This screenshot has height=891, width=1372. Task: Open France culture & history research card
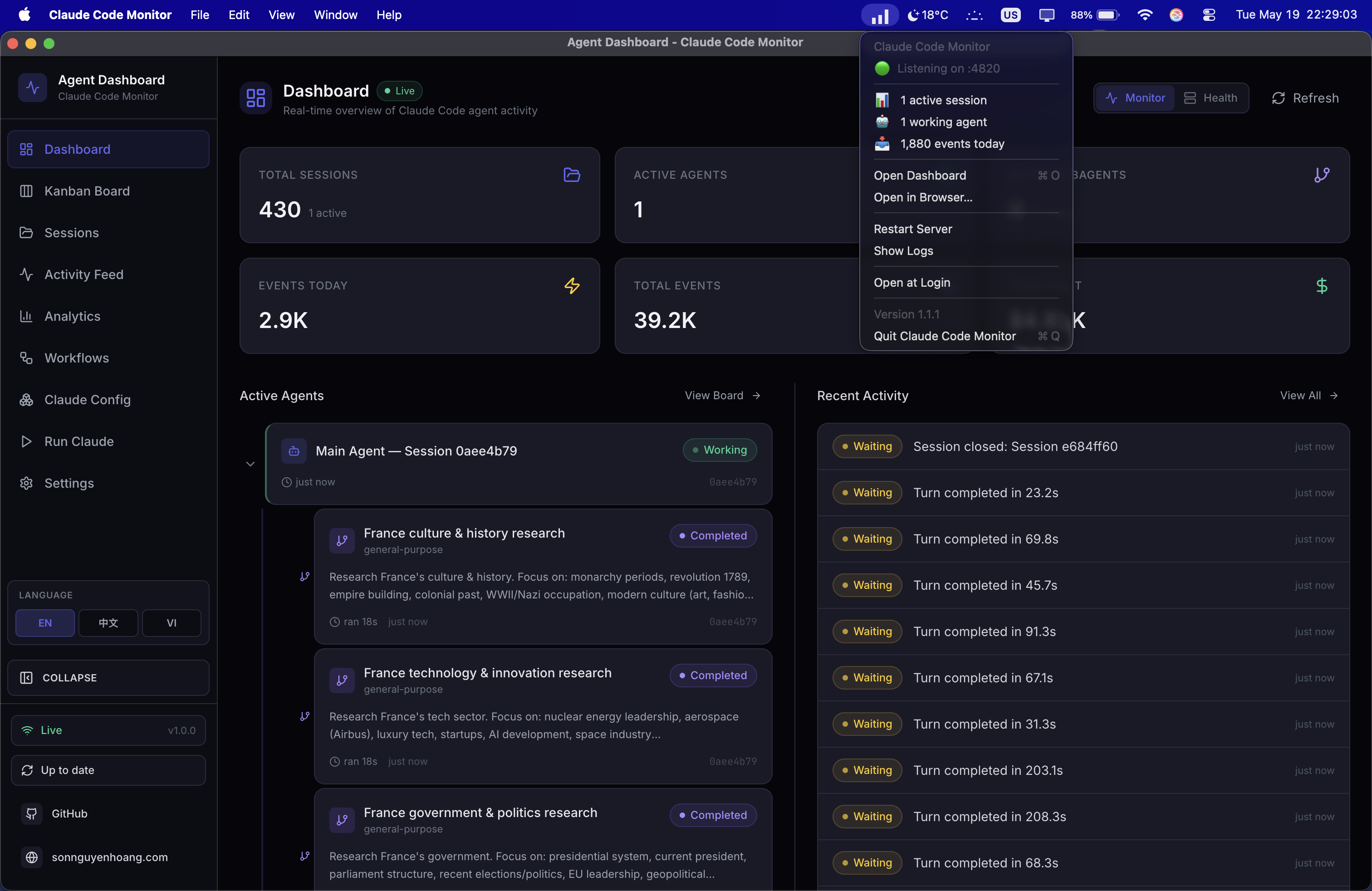click(543, 576)
